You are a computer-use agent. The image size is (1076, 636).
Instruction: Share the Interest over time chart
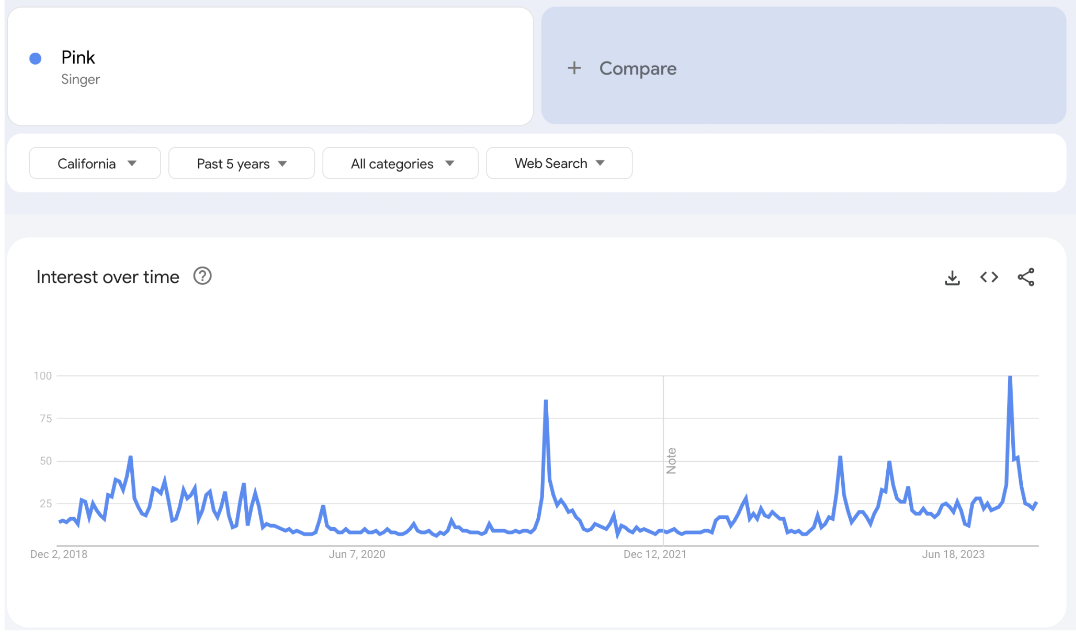point(1026,278)
